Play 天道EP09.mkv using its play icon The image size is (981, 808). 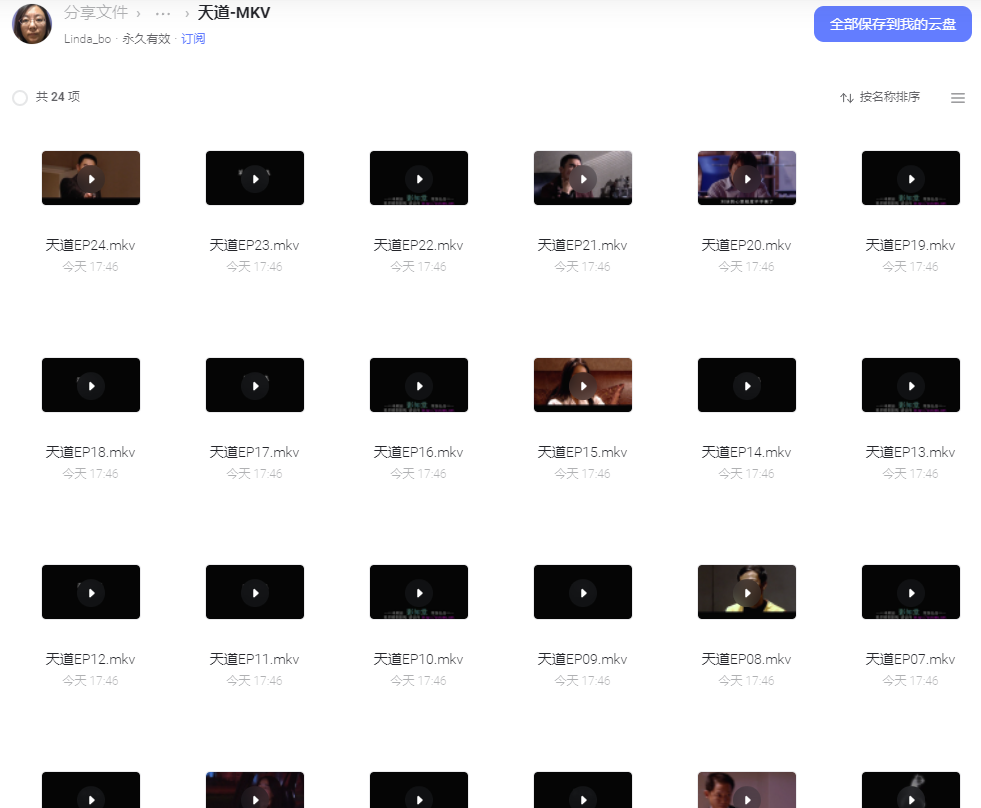(x=583, y=593)
